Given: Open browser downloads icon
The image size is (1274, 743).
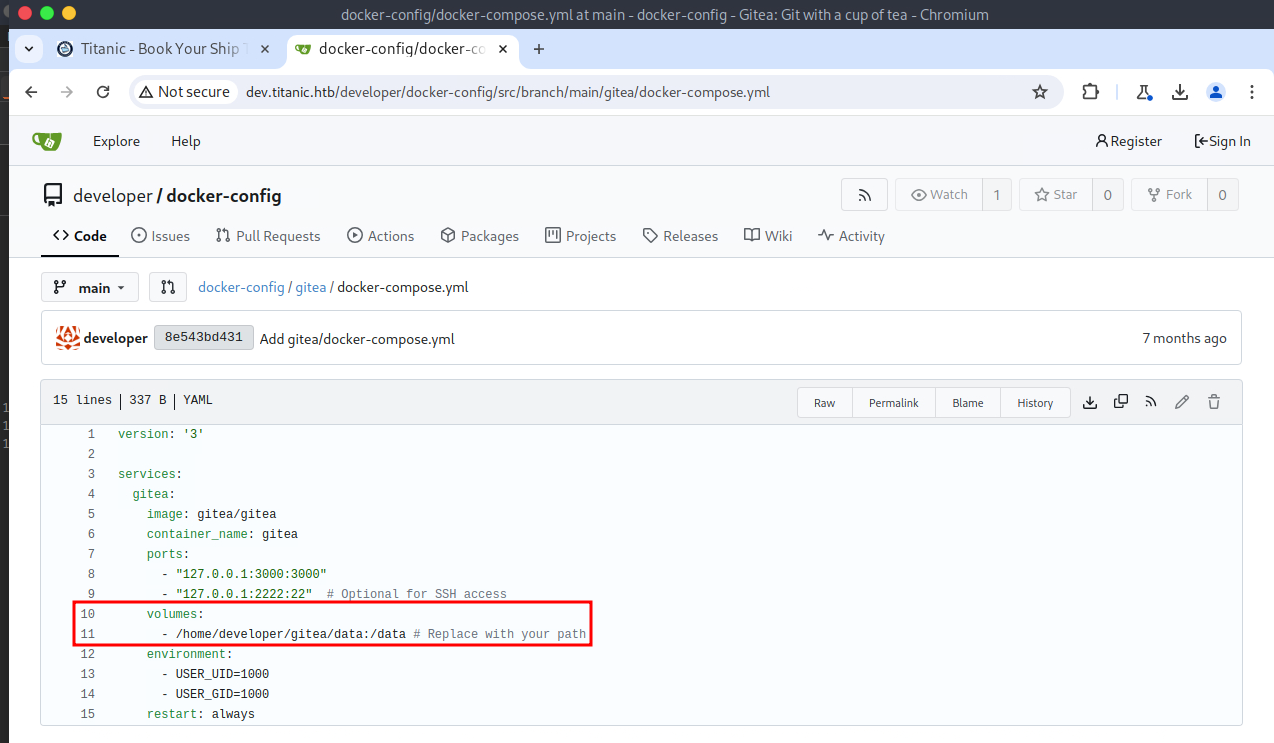Looking at the screenshot, I should [1180, 92].
